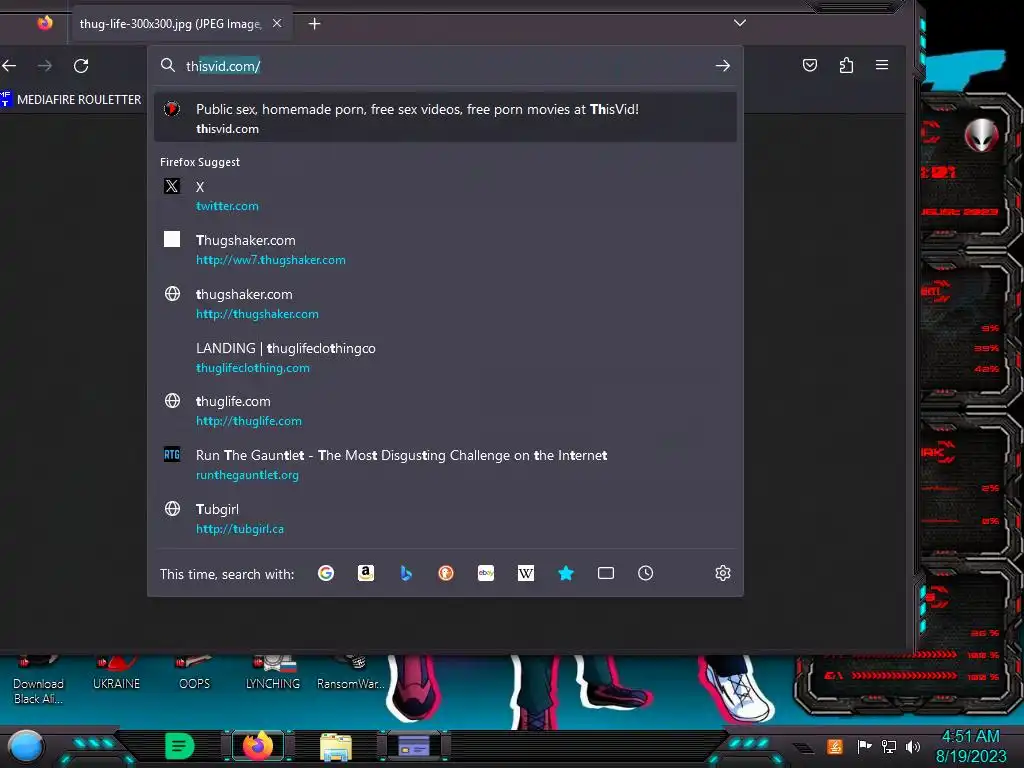Click inside the address bar text field
The height and width of the screenshot is (768, 1024).
[x=444, y=66]
